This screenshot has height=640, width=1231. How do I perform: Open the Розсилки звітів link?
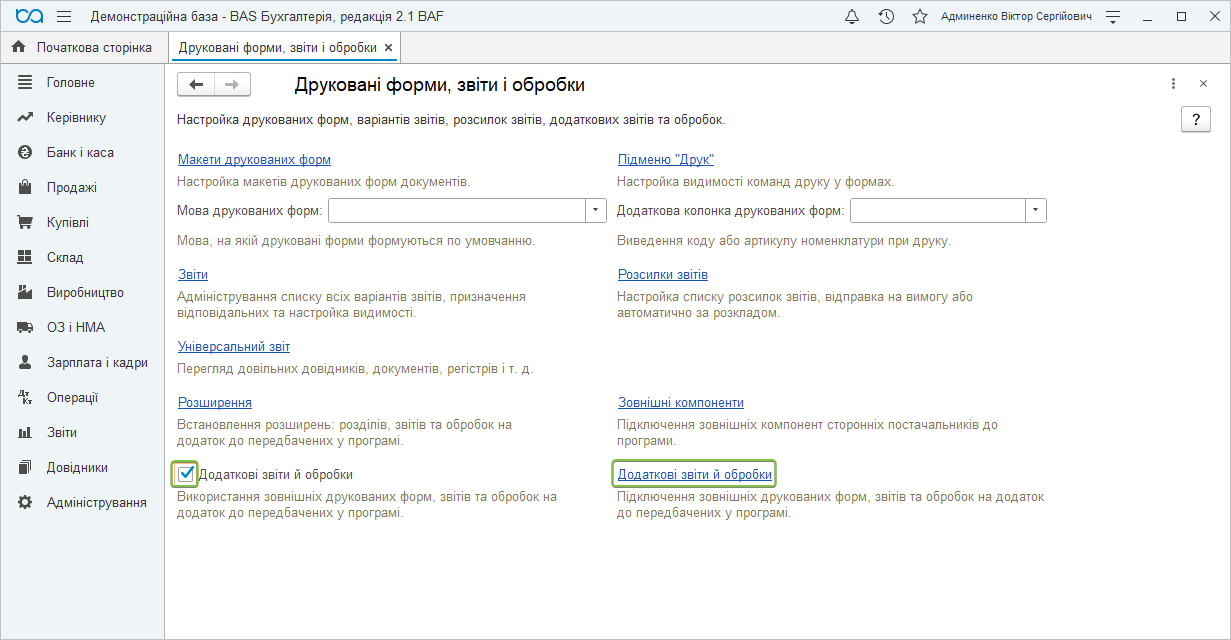click(x=662, y=274)
